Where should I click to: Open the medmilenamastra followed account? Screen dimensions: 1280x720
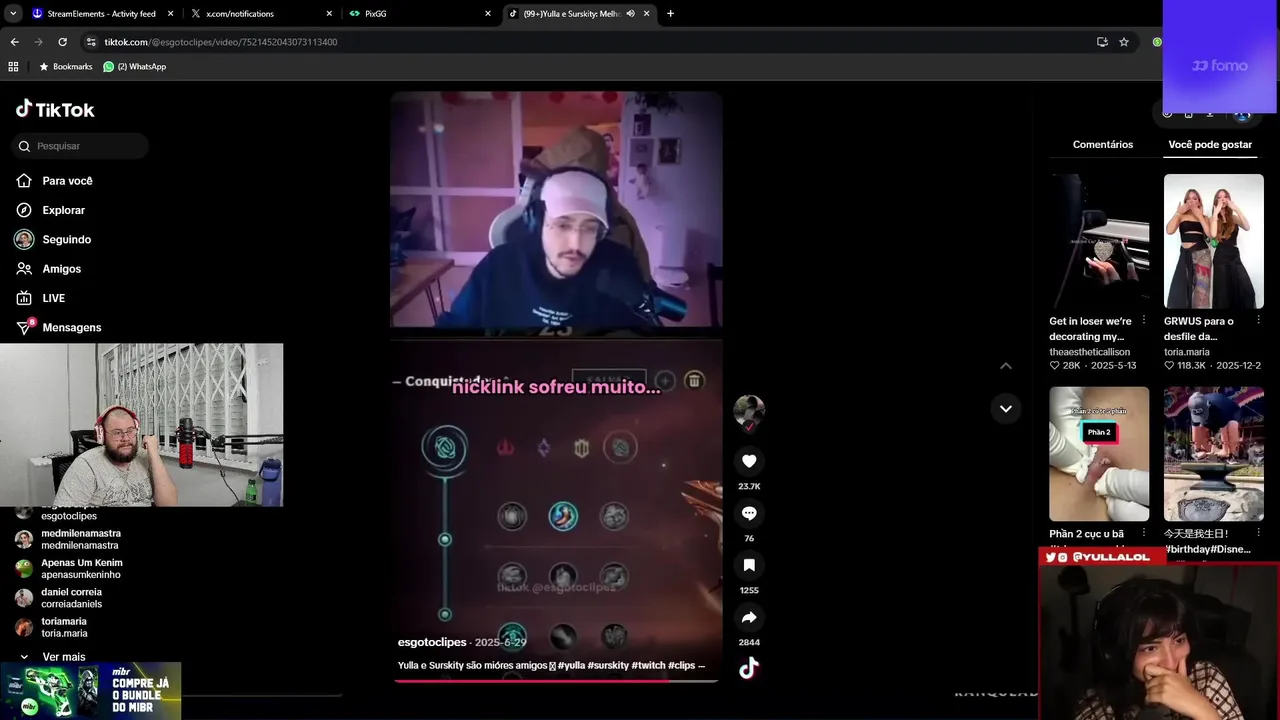point(70,539)
